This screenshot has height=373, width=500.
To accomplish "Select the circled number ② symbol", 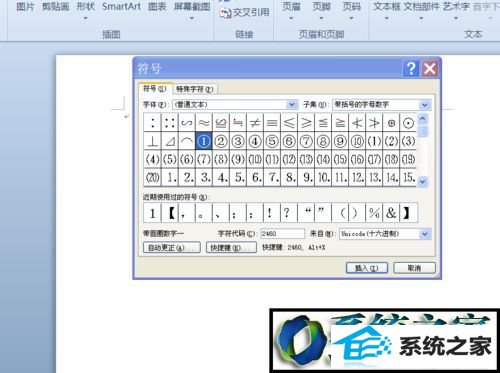I will coord(221,141).
